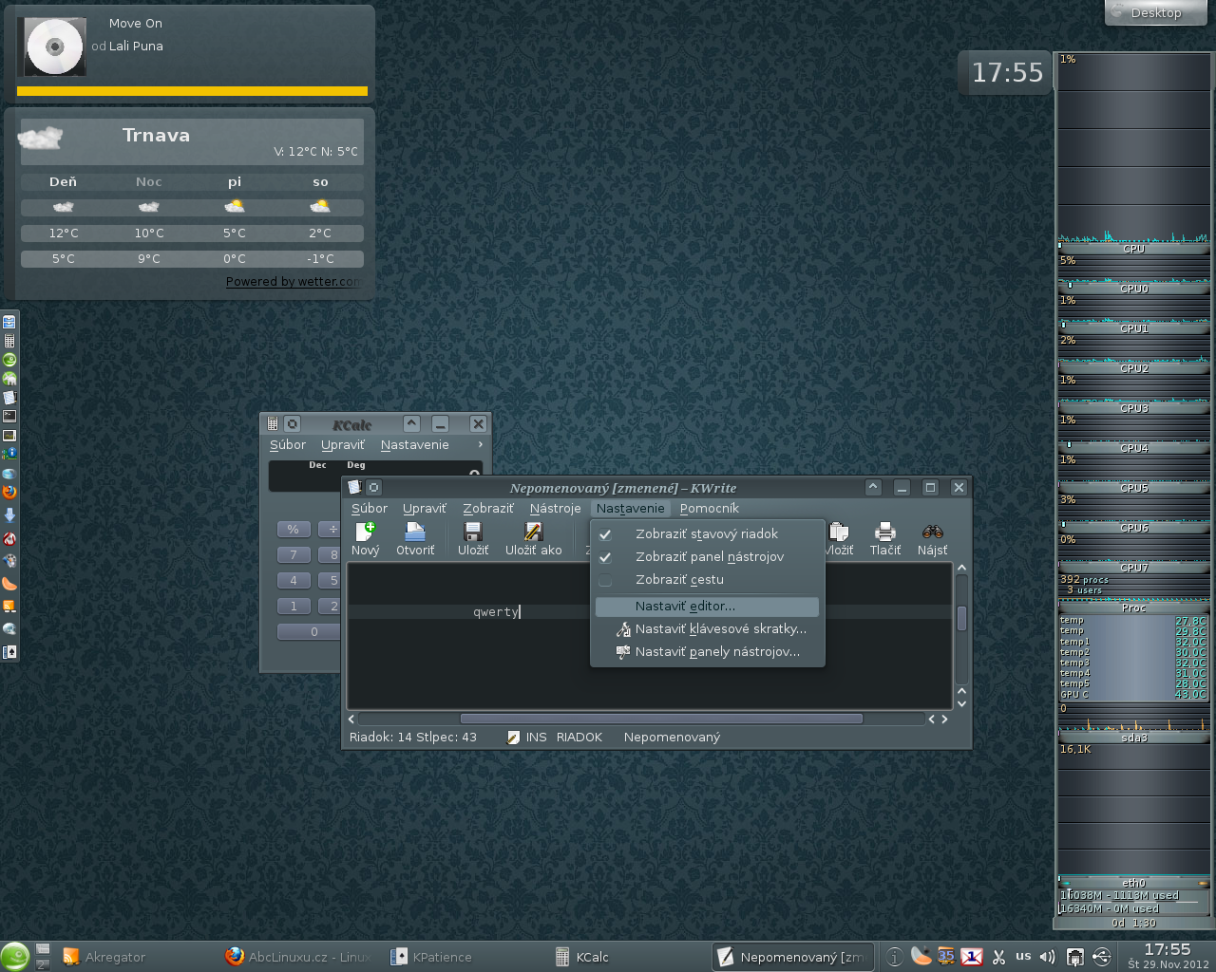Click the calendar tray icon showing 35
This screenshot has width=1216, height=972.
tap(946, 956)
